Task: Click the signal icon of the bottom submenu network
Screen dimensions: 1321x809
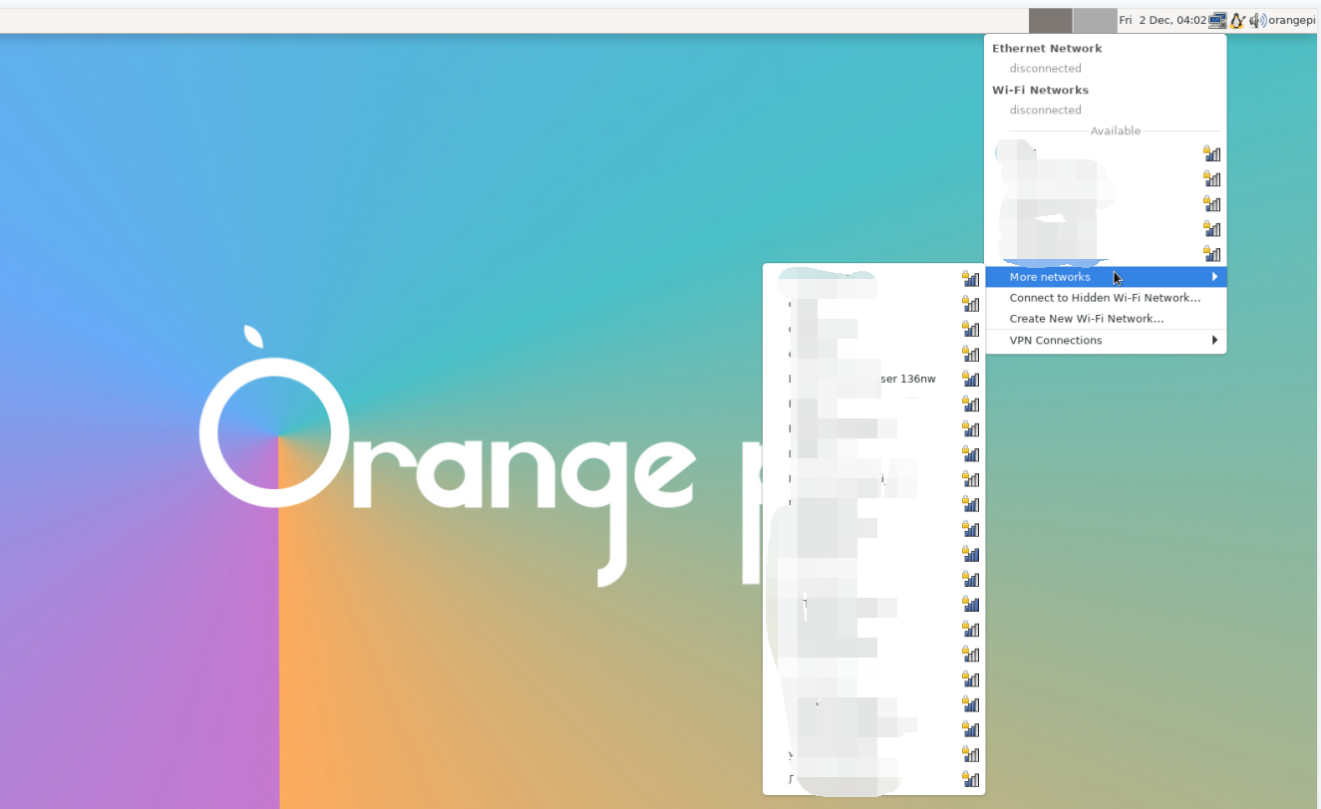Action: 970,778
